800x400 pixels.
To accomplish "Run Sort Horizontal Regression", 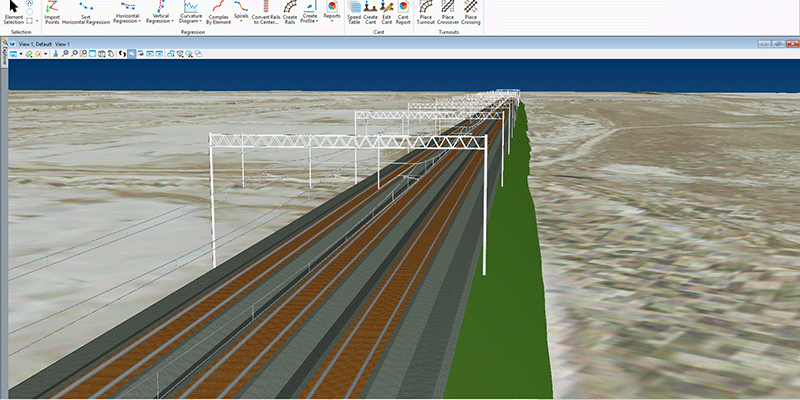I will click(x=86, y=12).
